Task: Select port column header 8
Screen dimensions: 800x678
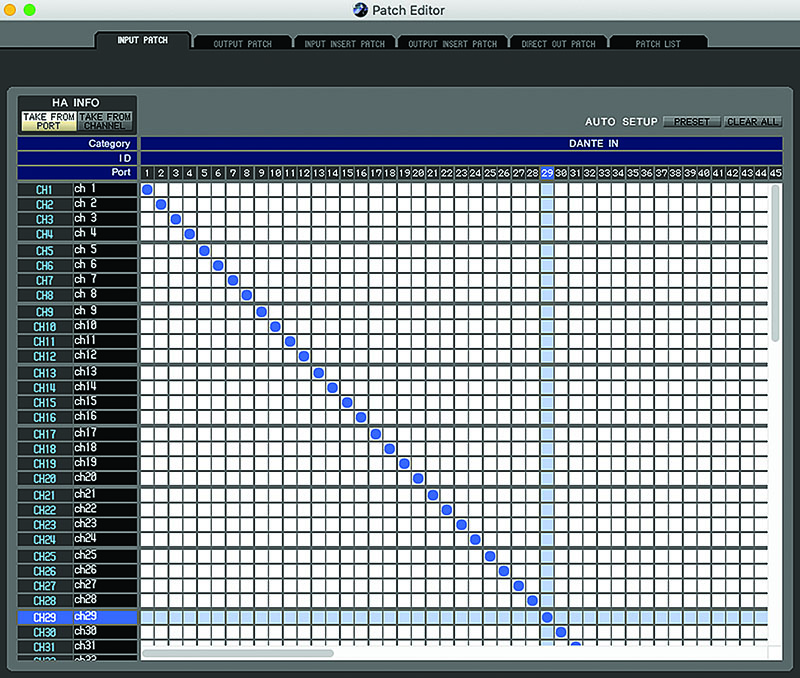Action: pyautogui.click(x=247, y=173)
